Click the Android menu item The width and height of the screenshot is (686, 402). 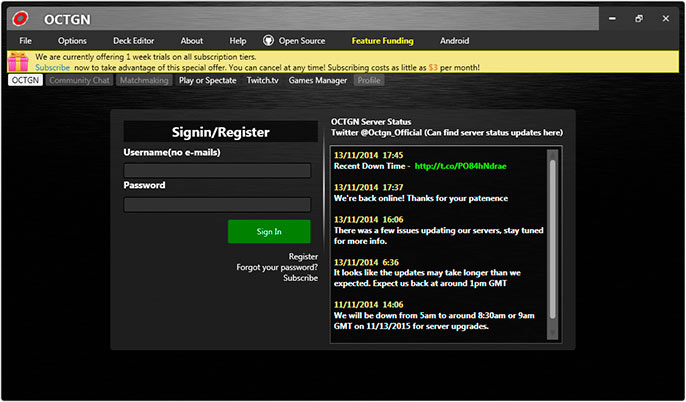click(455, 41)
